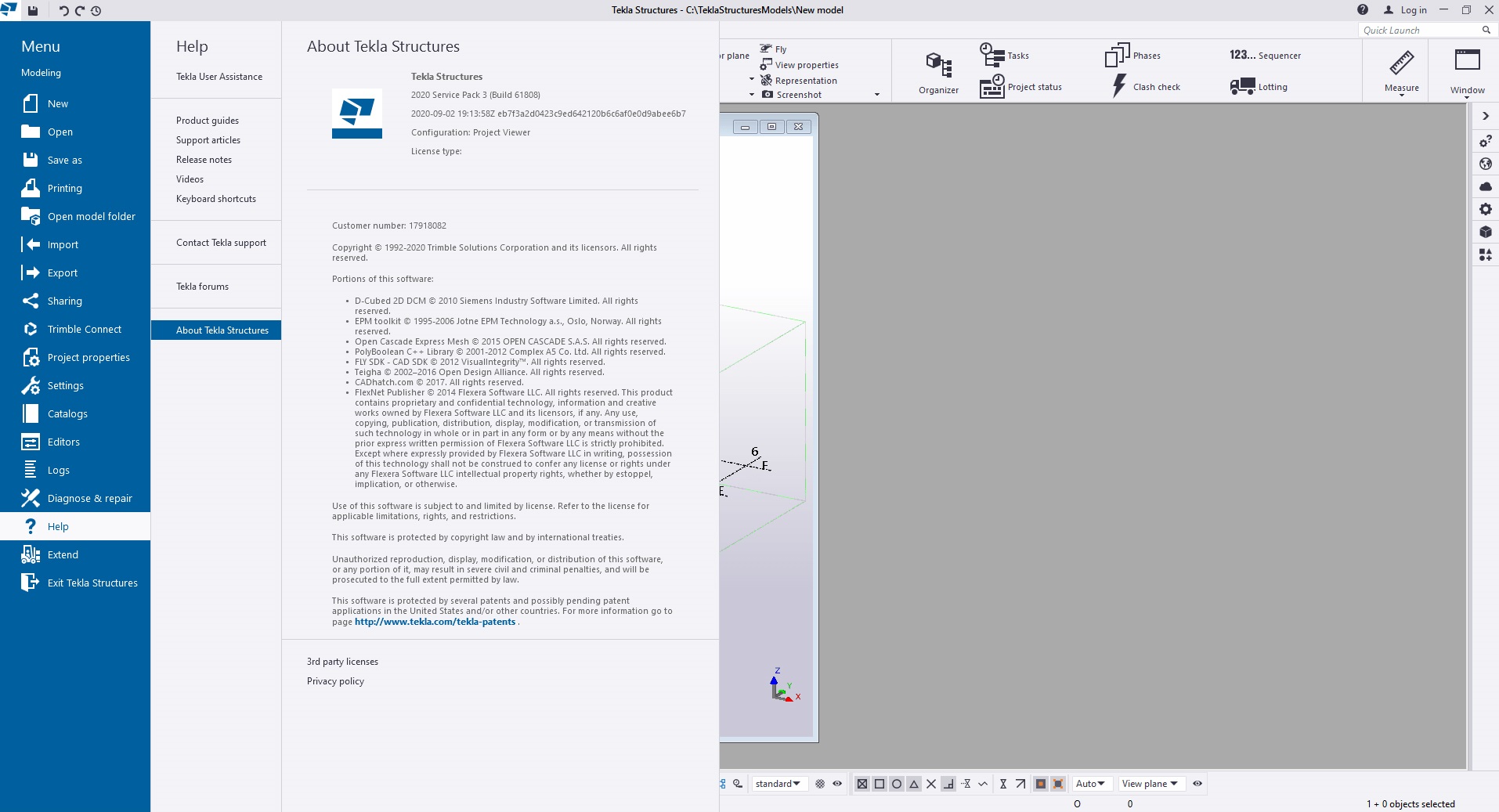Toggle eye icon next to standard dropdown
This screenshot has height=812, width=1499.
click(837, 783)
